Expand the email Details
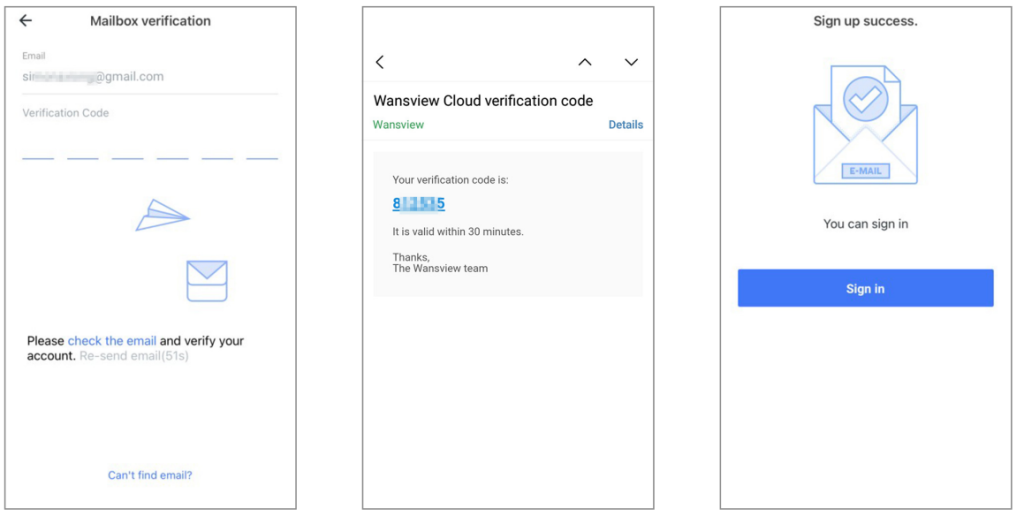The width and height of the screenshot is (1024, 516). [x=625, y=125]
